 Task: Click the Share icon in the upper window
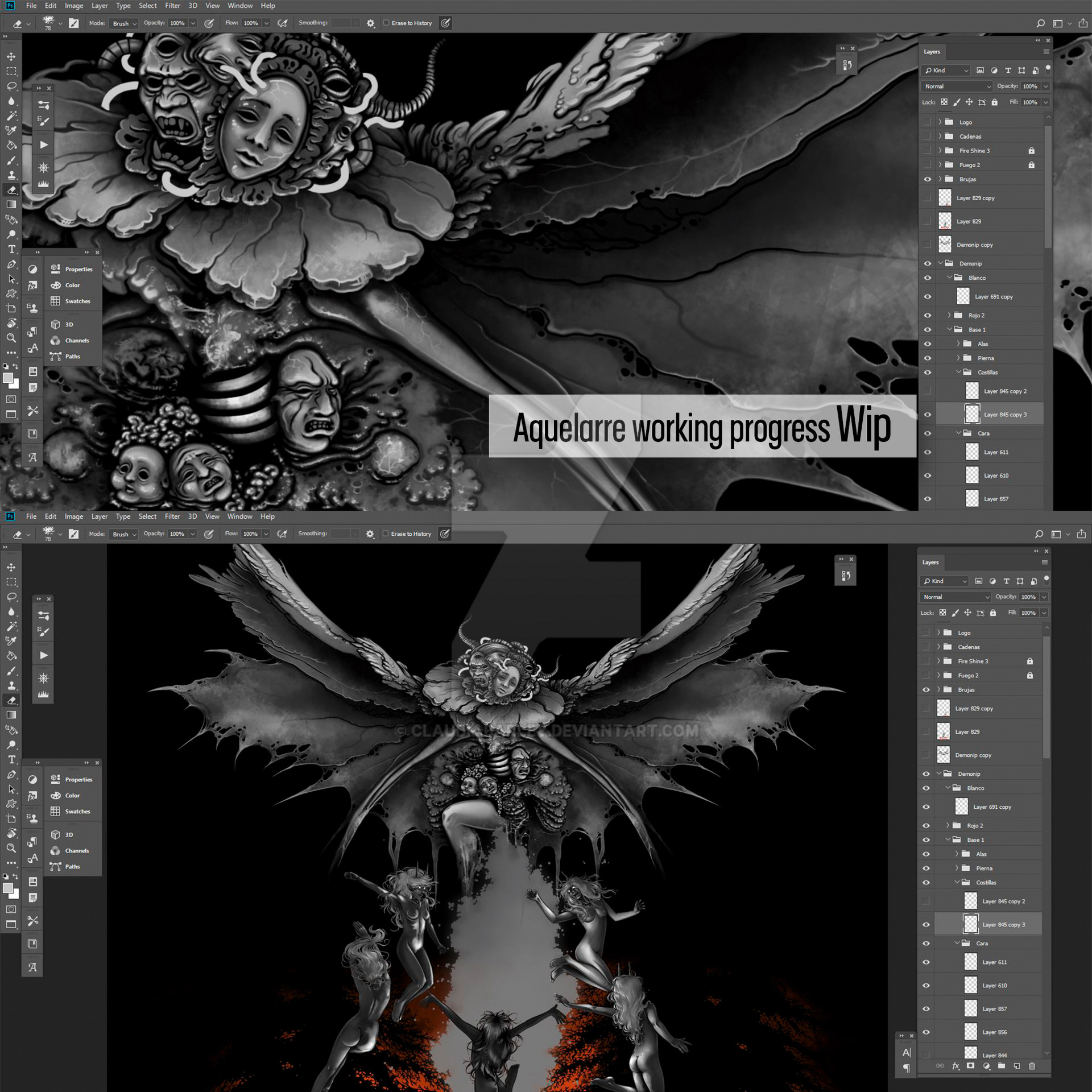tap(1082, 23)
